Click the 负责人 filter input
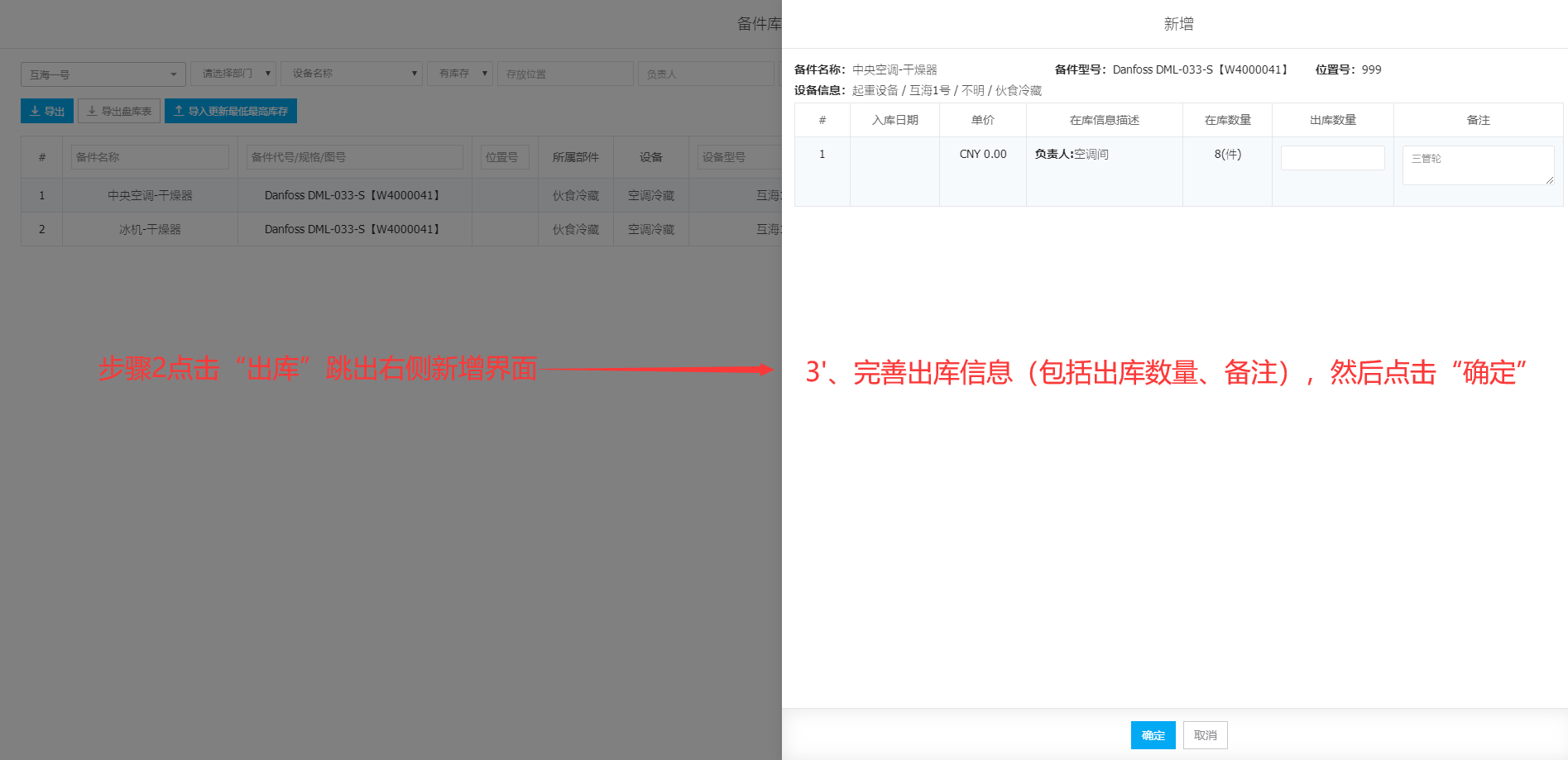 pos(706,74)
